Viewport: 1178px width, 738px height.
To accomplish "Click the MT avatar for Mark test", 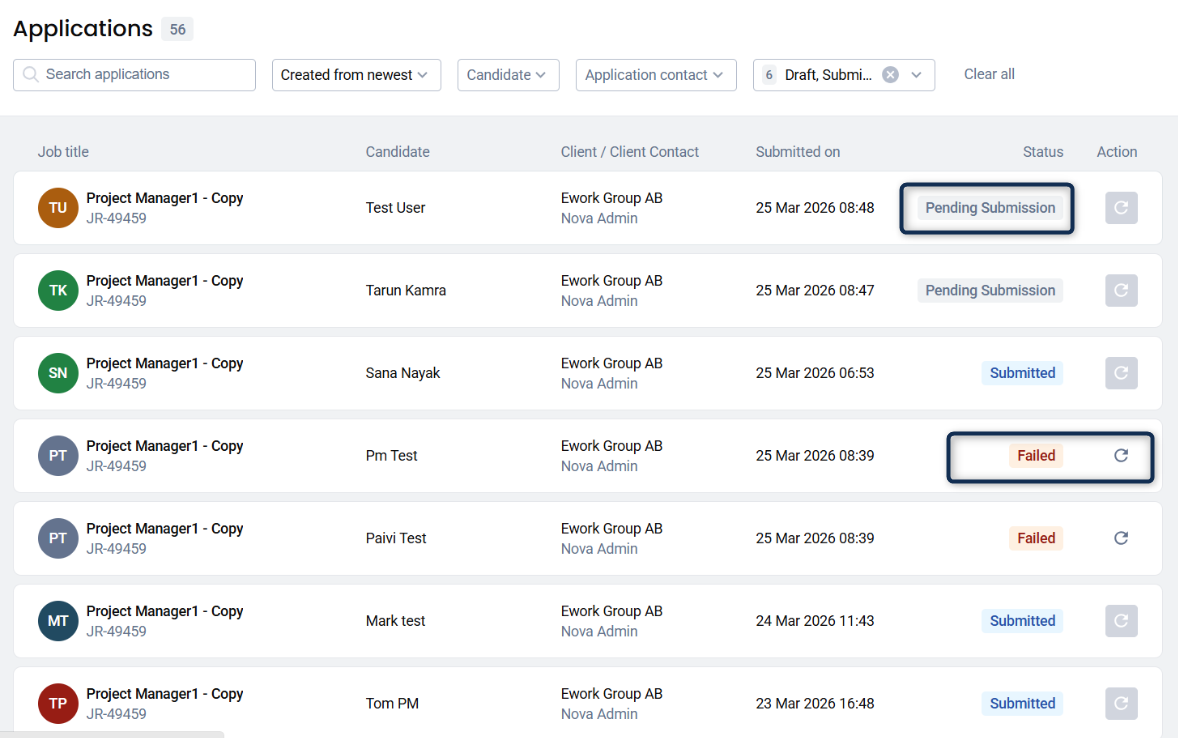I will tap(58, 621).
